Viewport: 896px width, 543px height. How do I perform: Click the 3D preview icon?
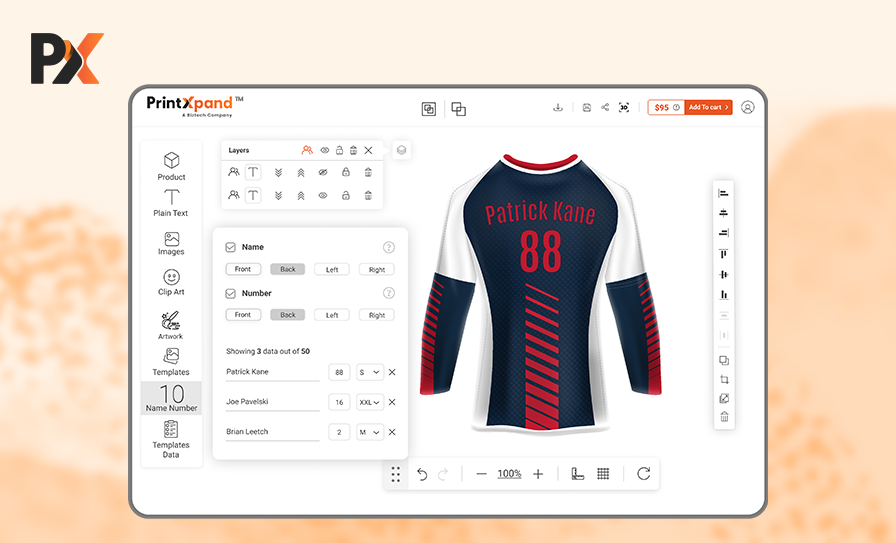tap(624, 107)
